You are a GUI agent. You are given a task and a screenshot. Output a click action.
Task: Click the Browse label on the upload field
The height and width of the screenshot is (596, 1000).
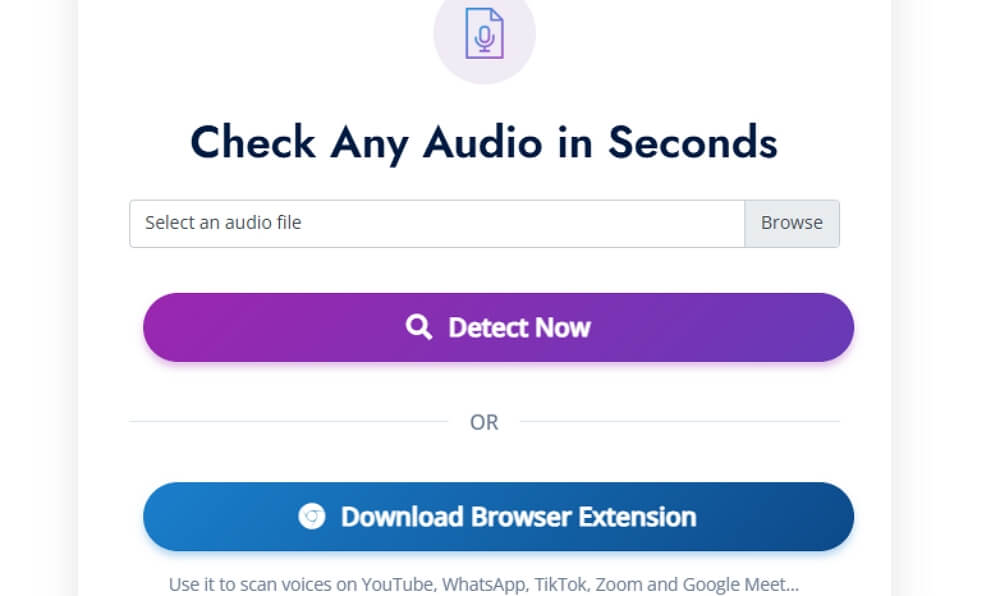(x=791, y=223)
